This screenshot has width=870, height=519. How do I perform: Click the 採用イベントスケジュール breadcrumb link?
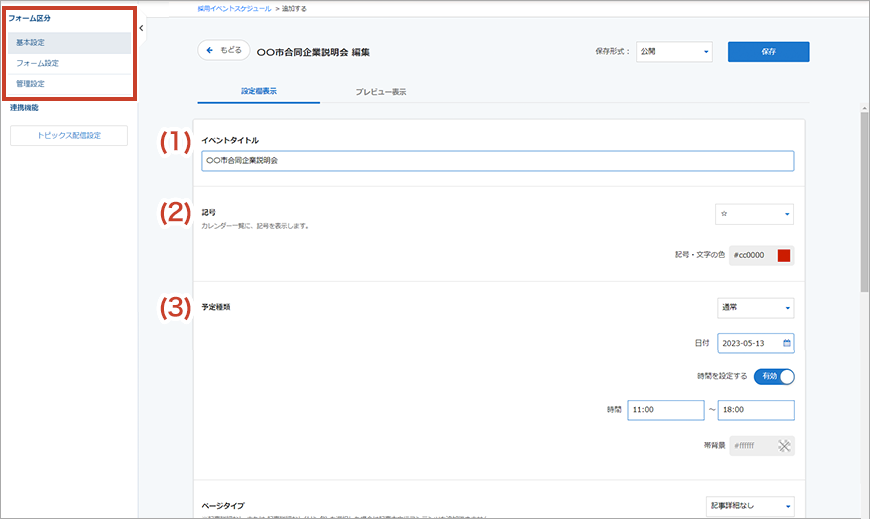[234, 8]
